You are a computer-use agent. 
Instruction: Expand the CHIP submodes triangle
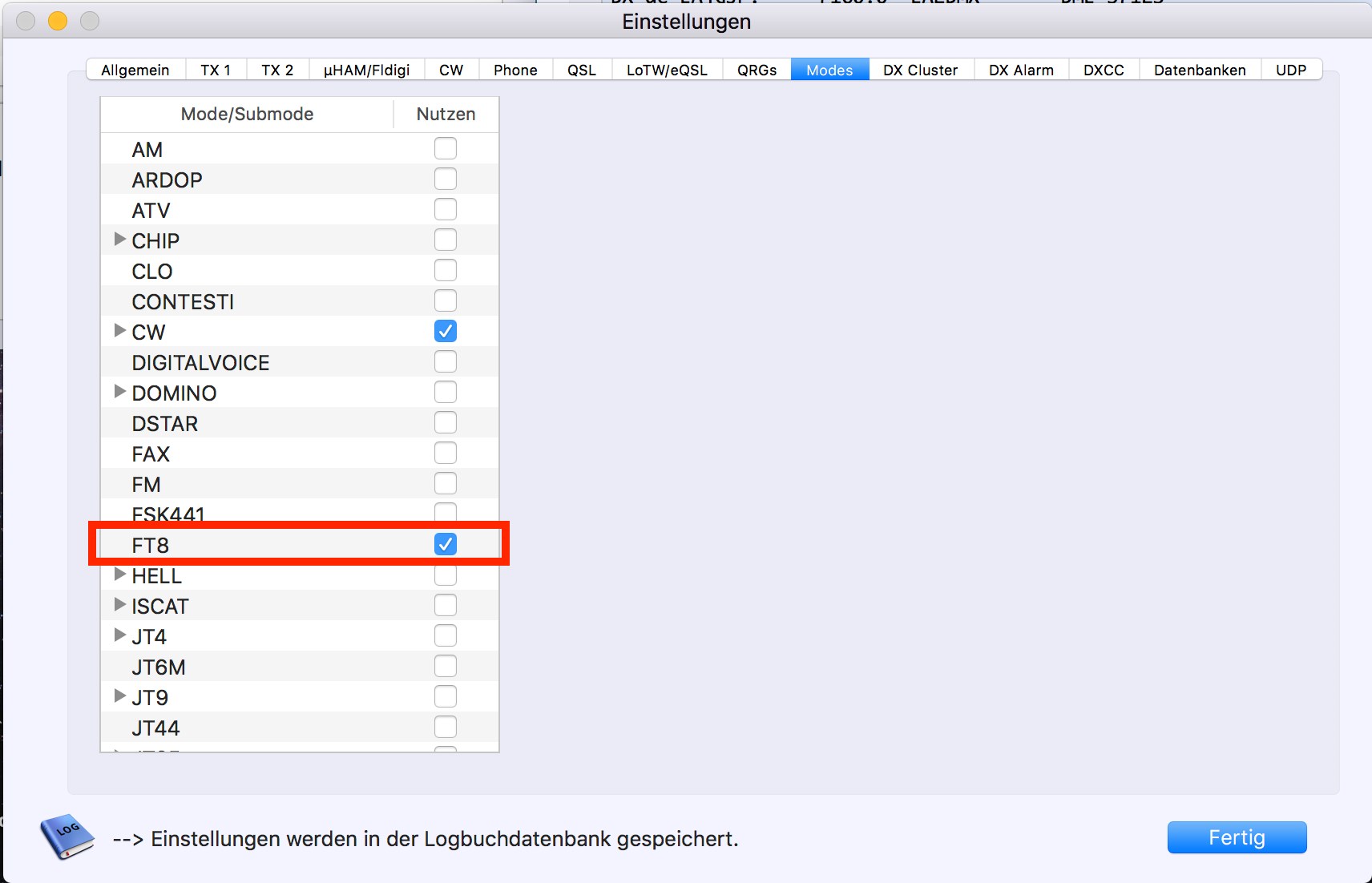pos(120,240)
